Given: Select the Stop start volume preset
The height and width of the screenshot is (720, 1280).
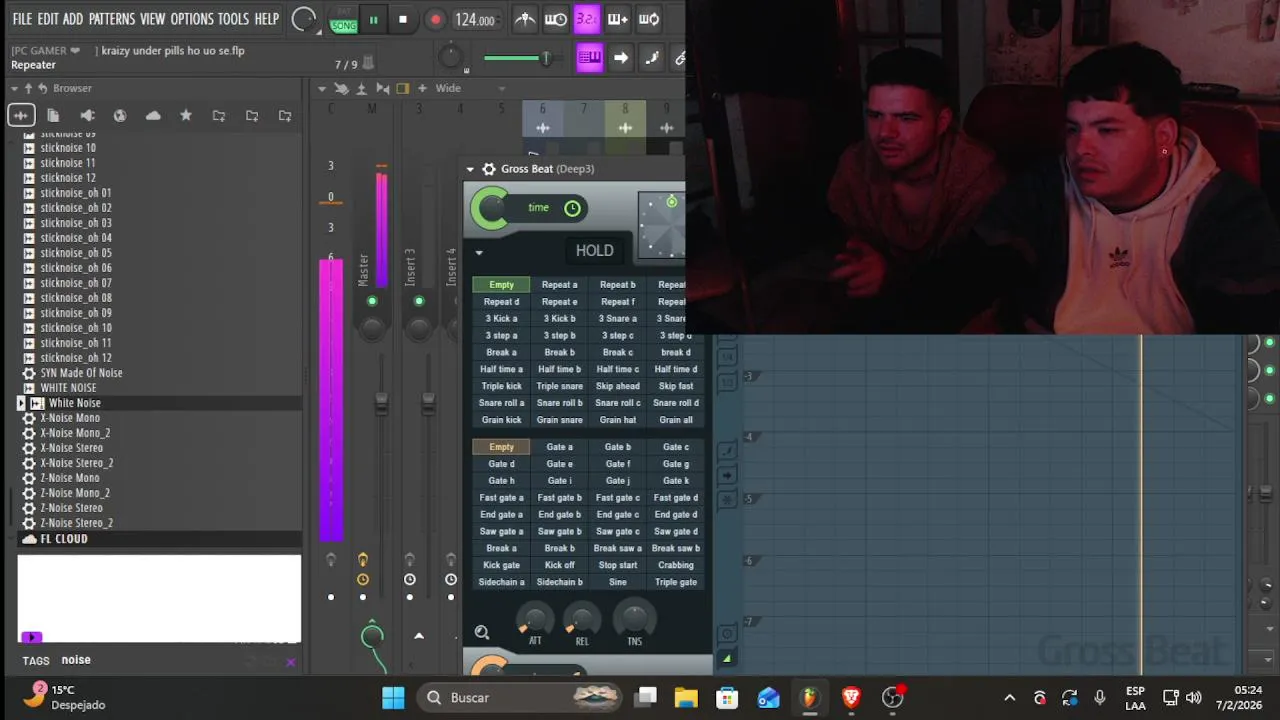Looking at the screenshot, I should [x=618, y=565].
